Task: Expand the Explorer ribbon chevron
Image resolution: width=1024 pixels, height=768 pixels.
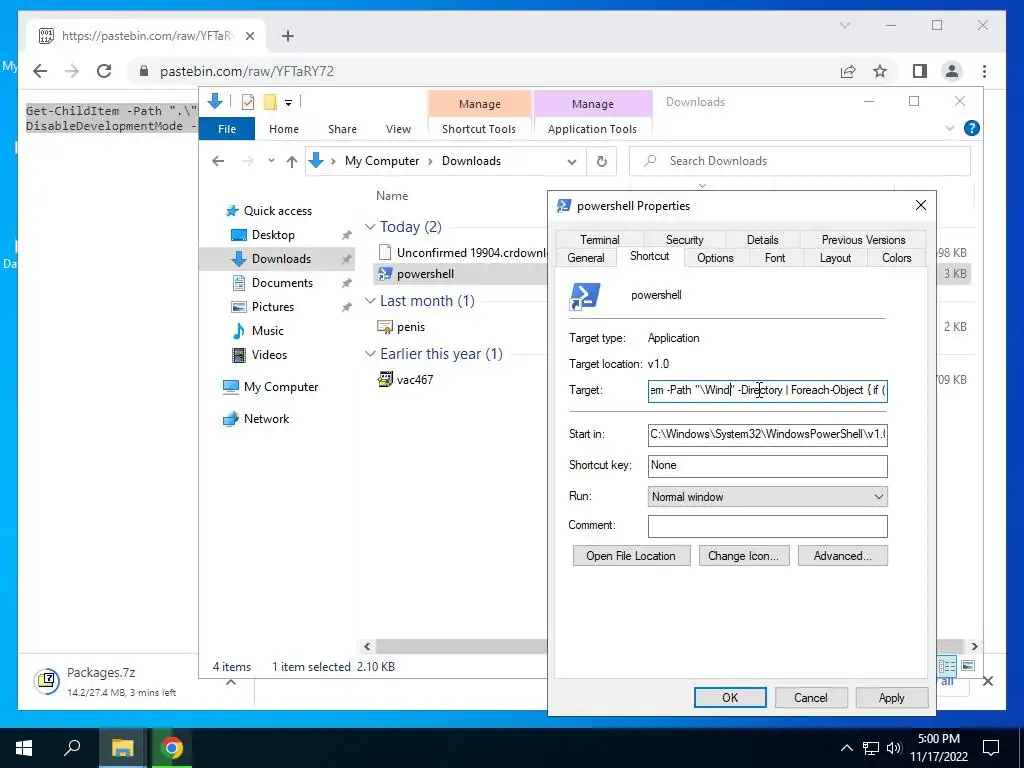Action: point(950,129)
